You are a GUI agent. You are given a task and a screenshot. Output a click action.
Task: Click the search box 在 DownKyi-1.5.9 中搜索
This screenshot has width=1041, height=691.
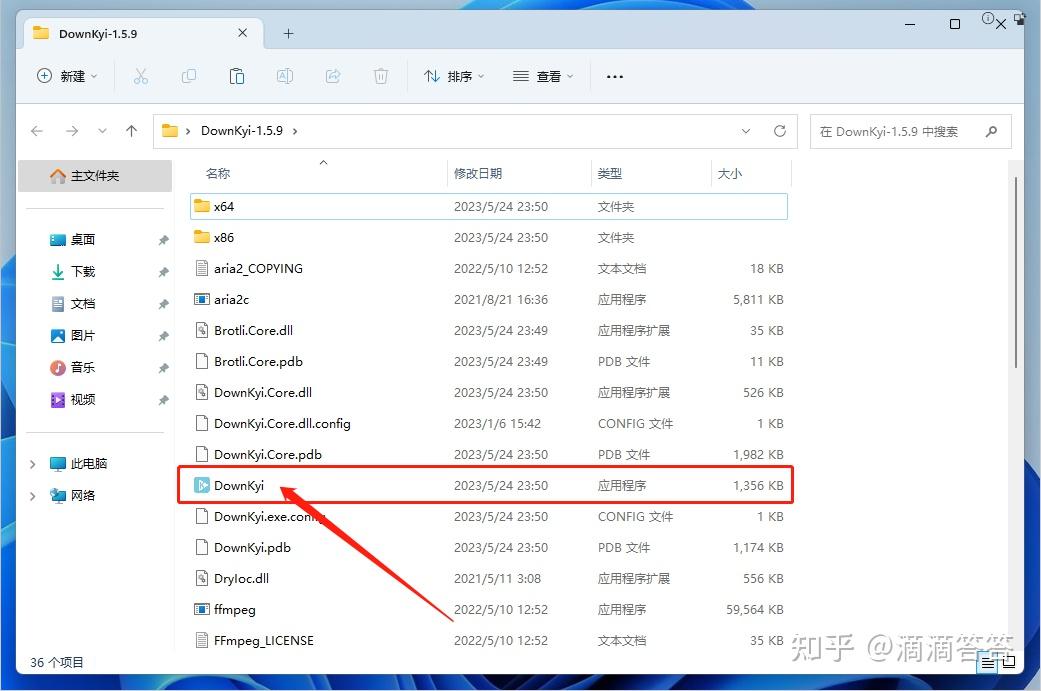(910, 131)
